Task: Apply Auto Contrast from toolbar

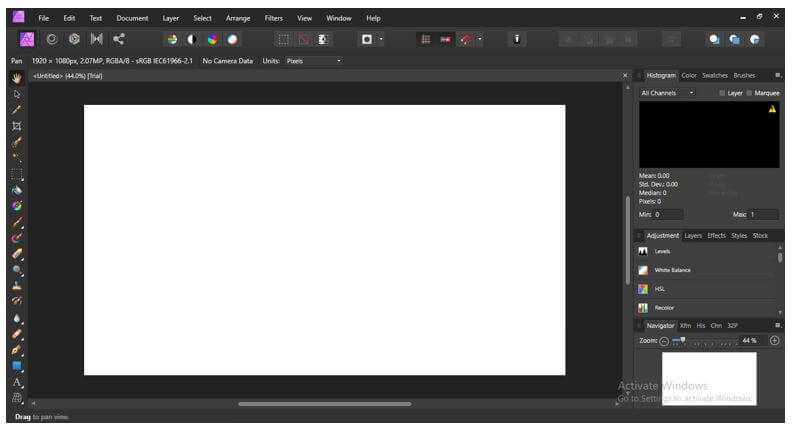Action: pyautogui.click(x=192, y=40)
